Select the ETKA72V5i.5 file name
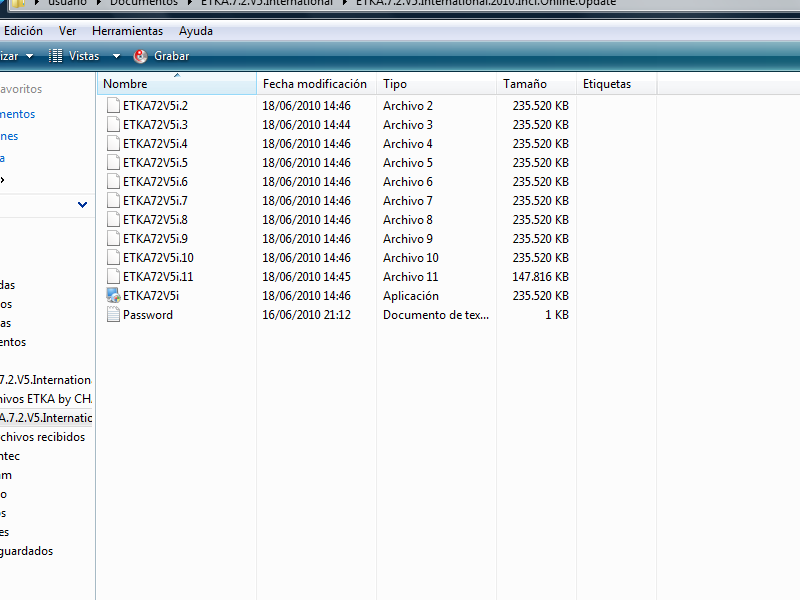800x600 pixels. click(155, 163)
